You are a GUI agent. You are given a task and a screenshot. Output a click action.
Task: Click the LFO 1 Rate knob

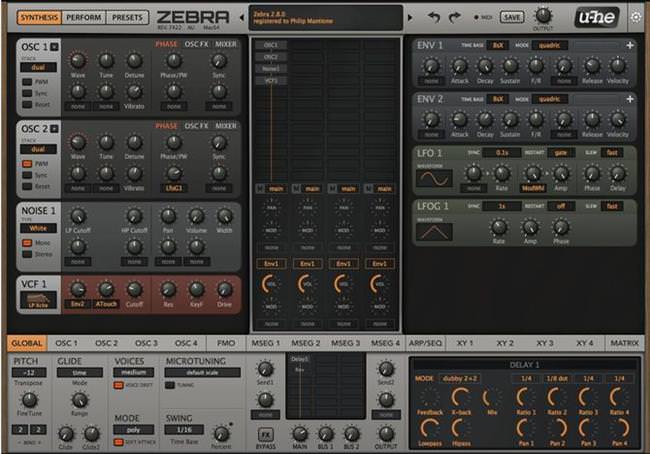502,173
